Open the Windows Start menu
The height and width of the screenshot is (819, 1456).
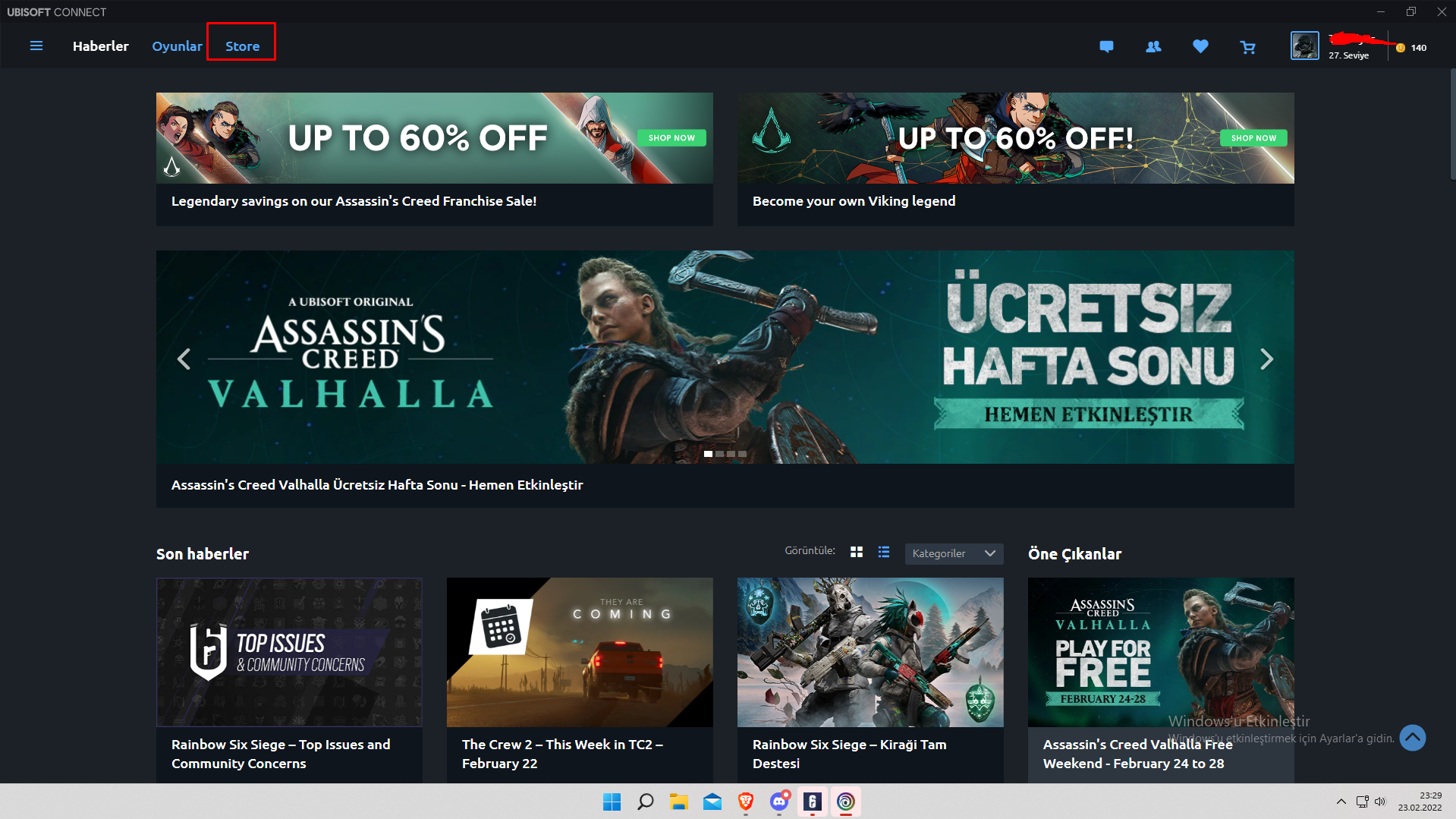click(612, 802)
